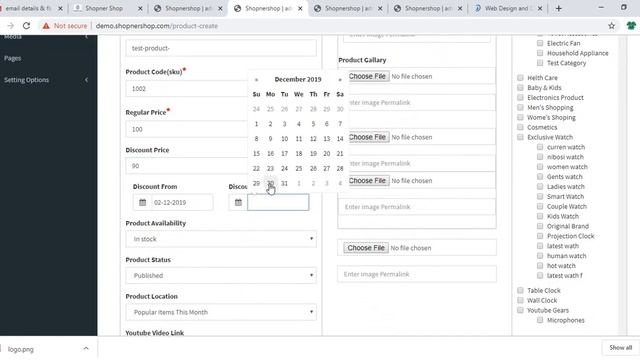Open the Product Status dropdown
Image resolution: width=640 pixels, height=360 pixels.
tap(221, 276)
